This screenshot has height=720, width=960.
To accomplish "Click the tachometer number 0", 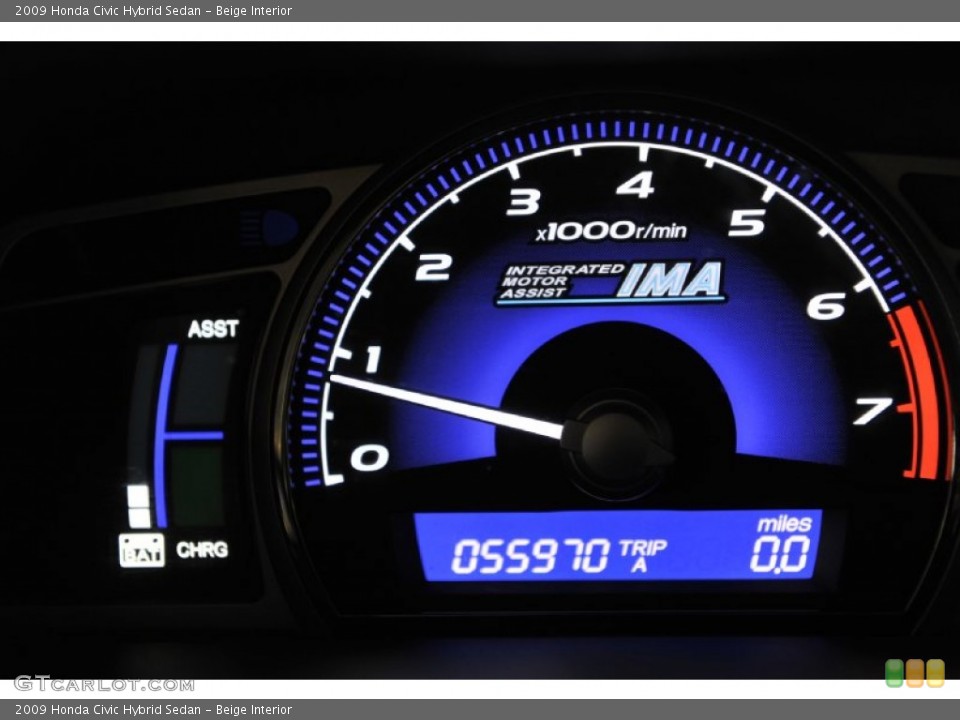I will (x=369, y=458).
